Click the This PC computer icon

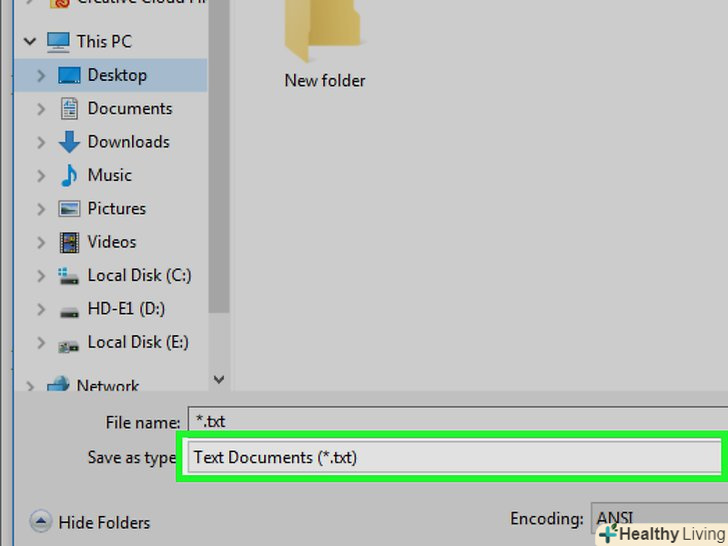58,42
